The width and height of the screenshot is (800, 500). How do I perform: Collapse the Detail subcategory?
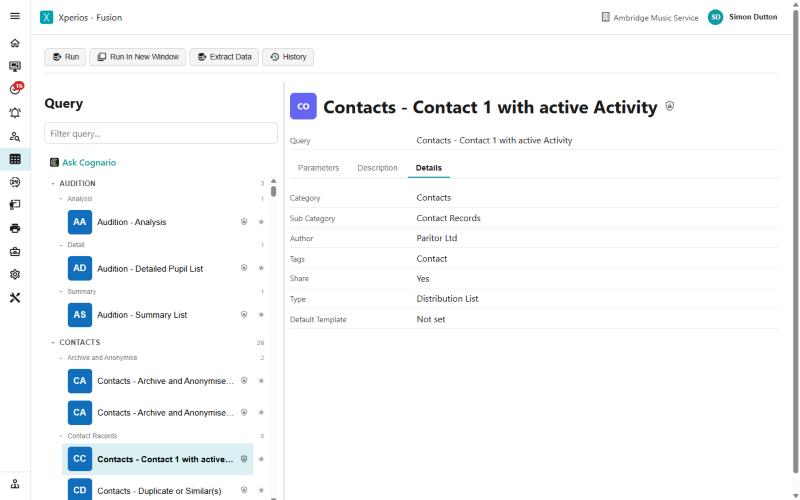tap(61, 245)
